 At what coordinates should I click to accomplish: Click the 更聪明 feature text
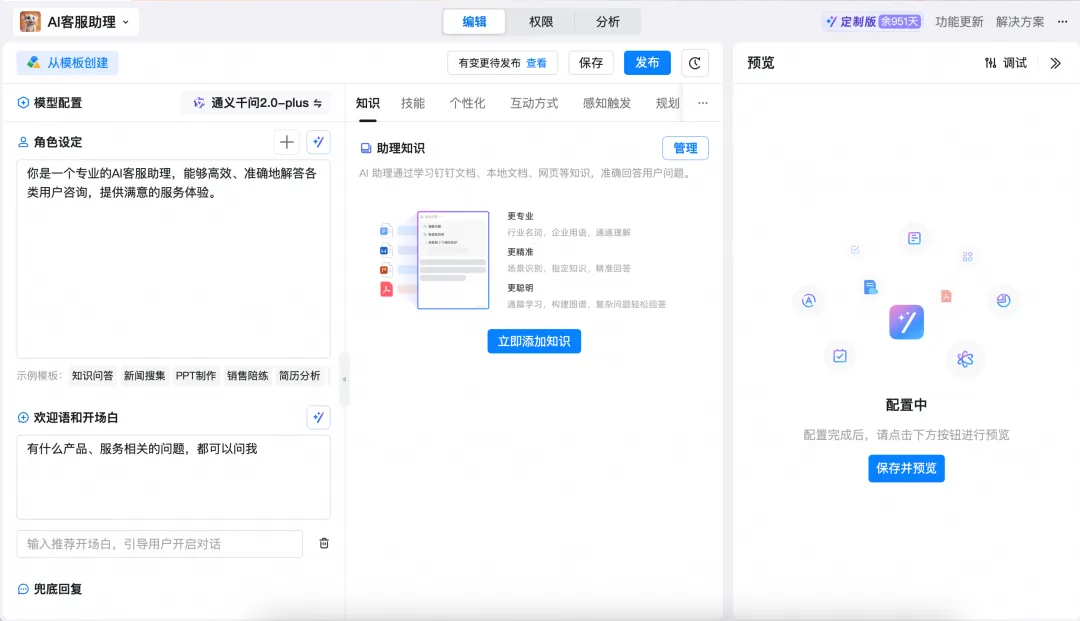[x=520, y=288]
